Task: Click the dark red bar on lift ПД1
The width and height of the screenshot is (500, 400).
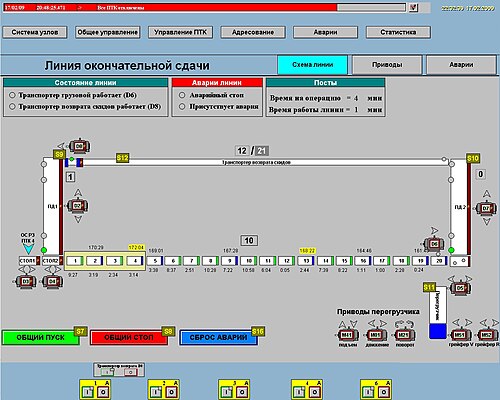Action: pos(61,207)
